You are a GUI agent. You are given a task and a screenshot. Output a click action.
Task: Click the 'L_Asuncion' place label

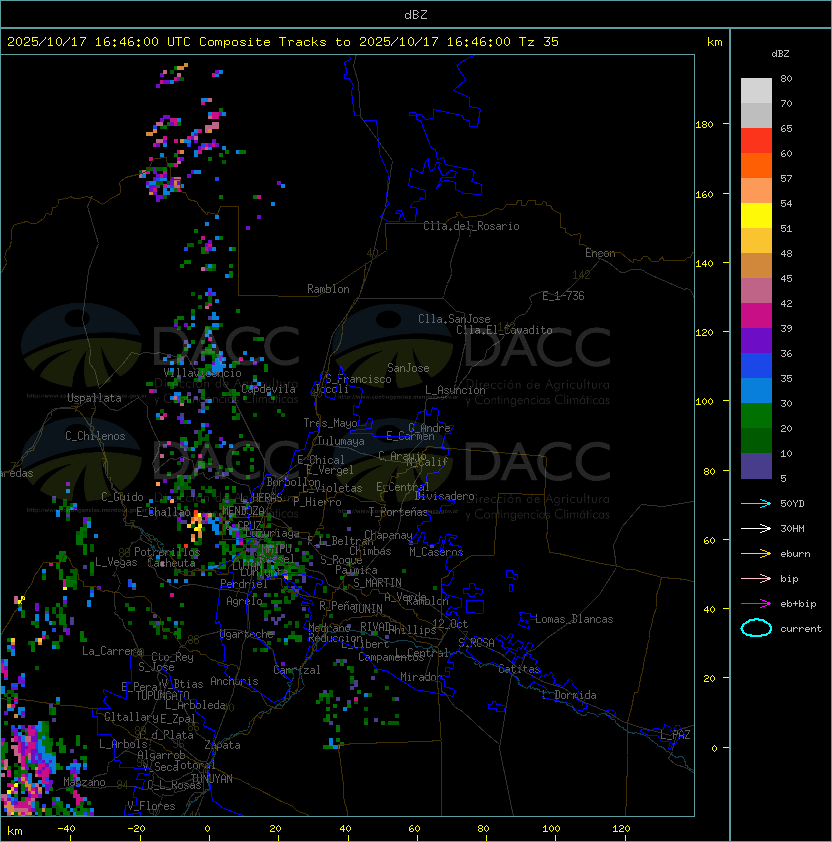pos(455,390)
